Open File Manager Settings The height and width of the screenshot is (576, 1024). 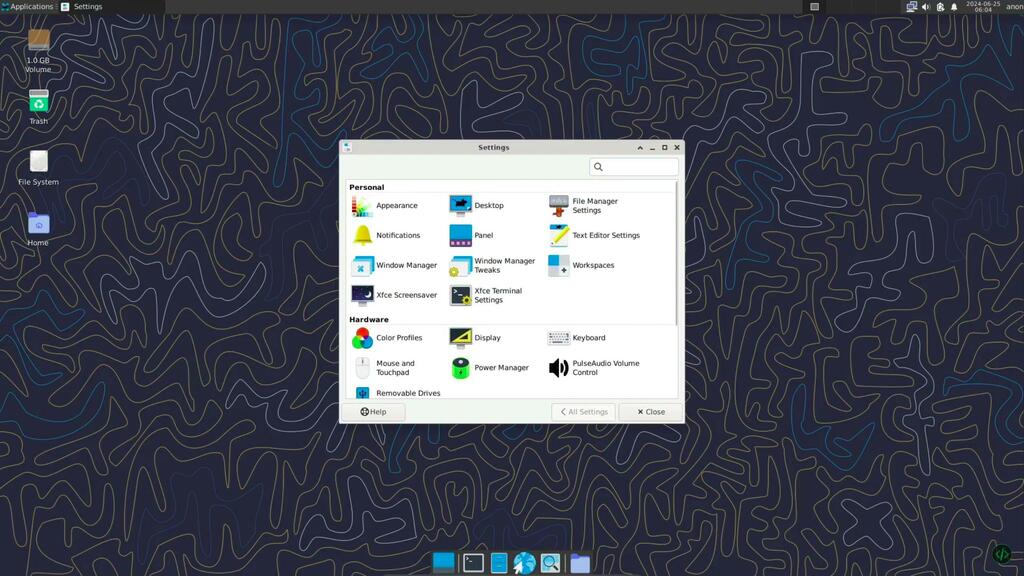[584, 206]
